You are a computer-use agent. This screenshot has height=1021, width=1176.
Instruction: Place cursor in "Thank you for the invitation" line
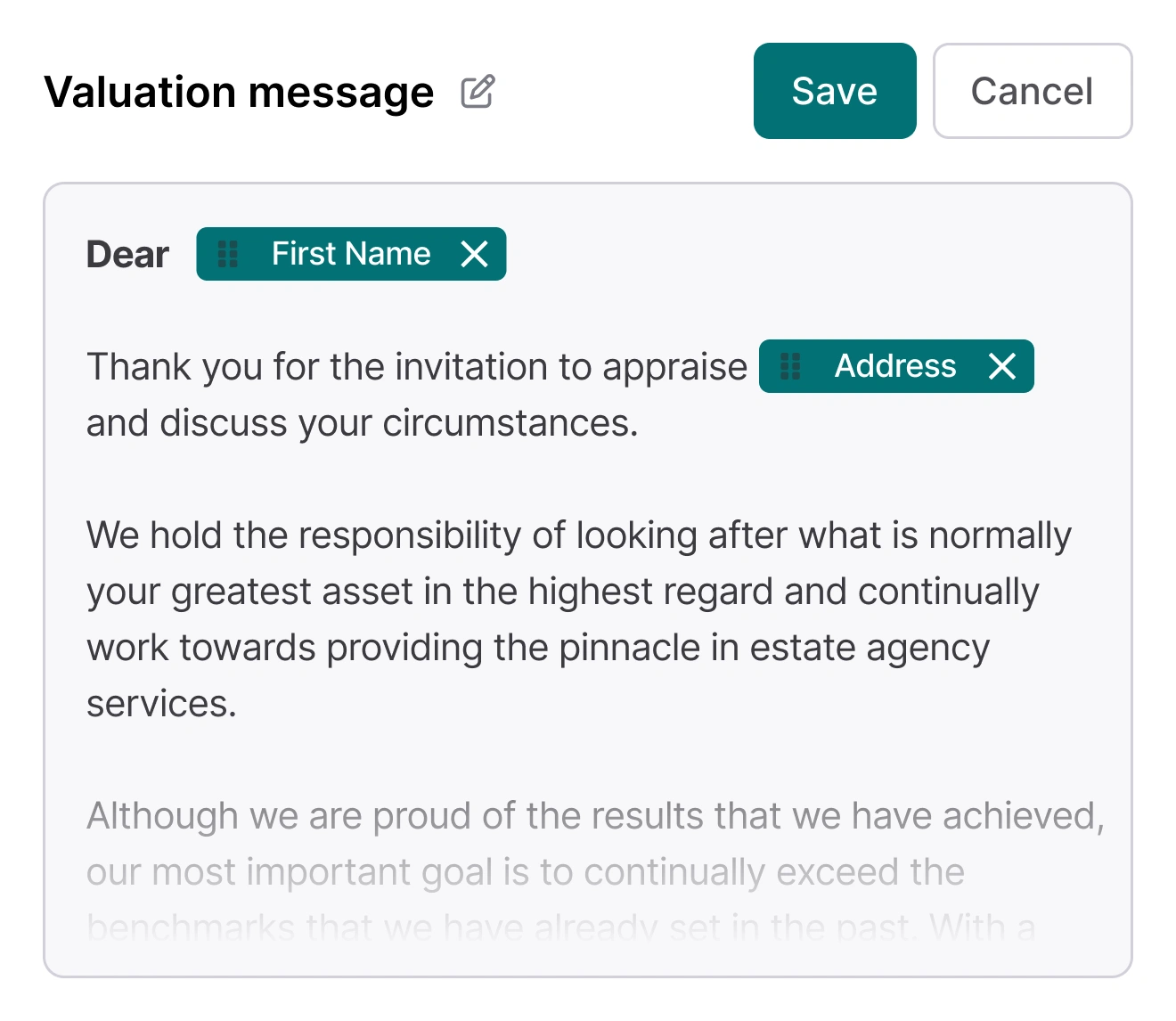coord(416,367)
